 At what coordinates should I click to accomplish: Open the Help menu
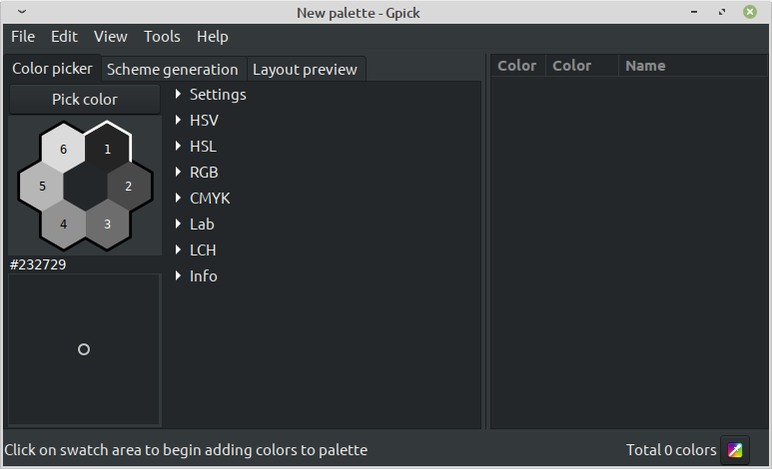(213, 36)
